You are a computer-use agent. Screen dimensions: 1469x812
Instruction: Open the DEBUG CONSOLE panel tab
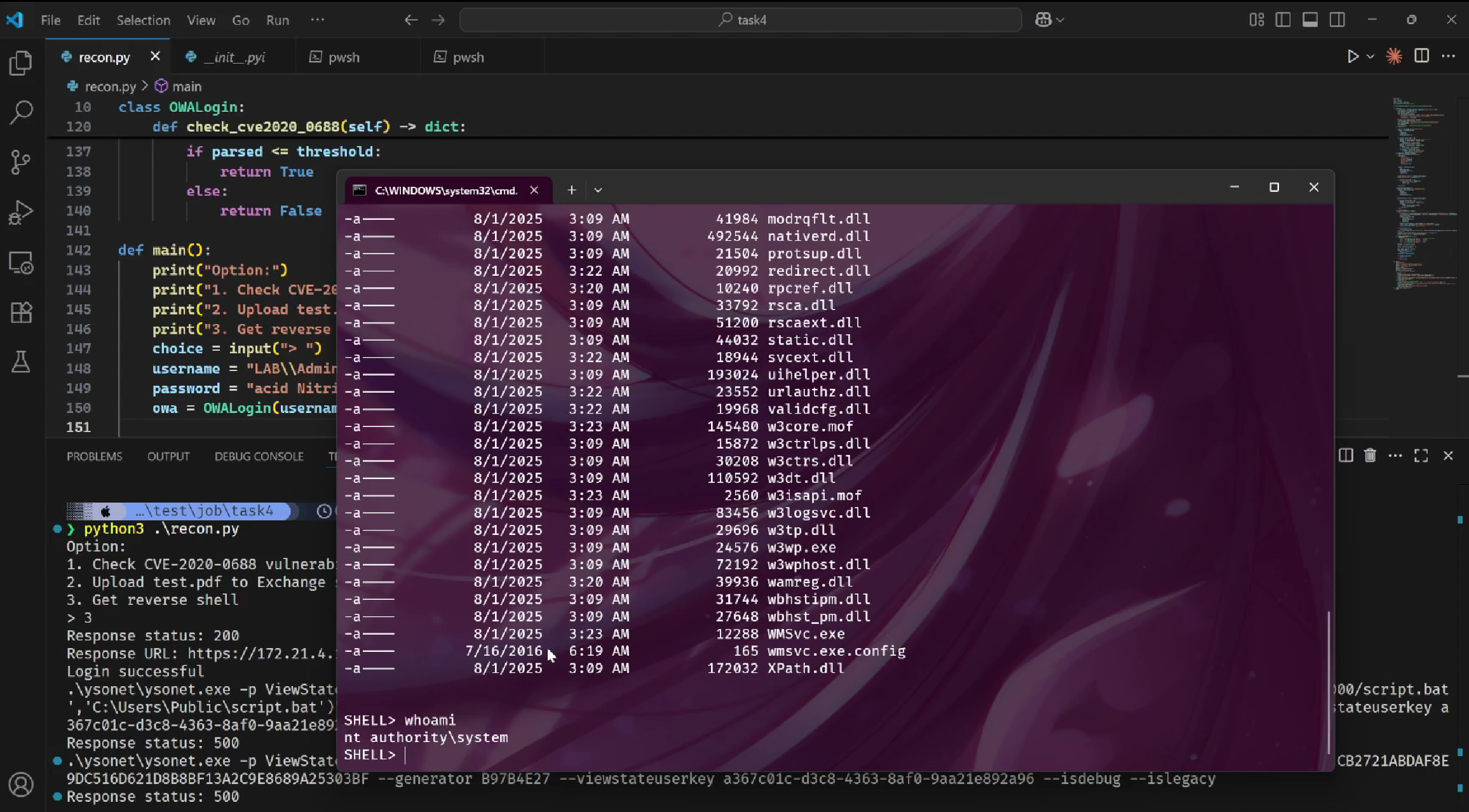(259, 456)
